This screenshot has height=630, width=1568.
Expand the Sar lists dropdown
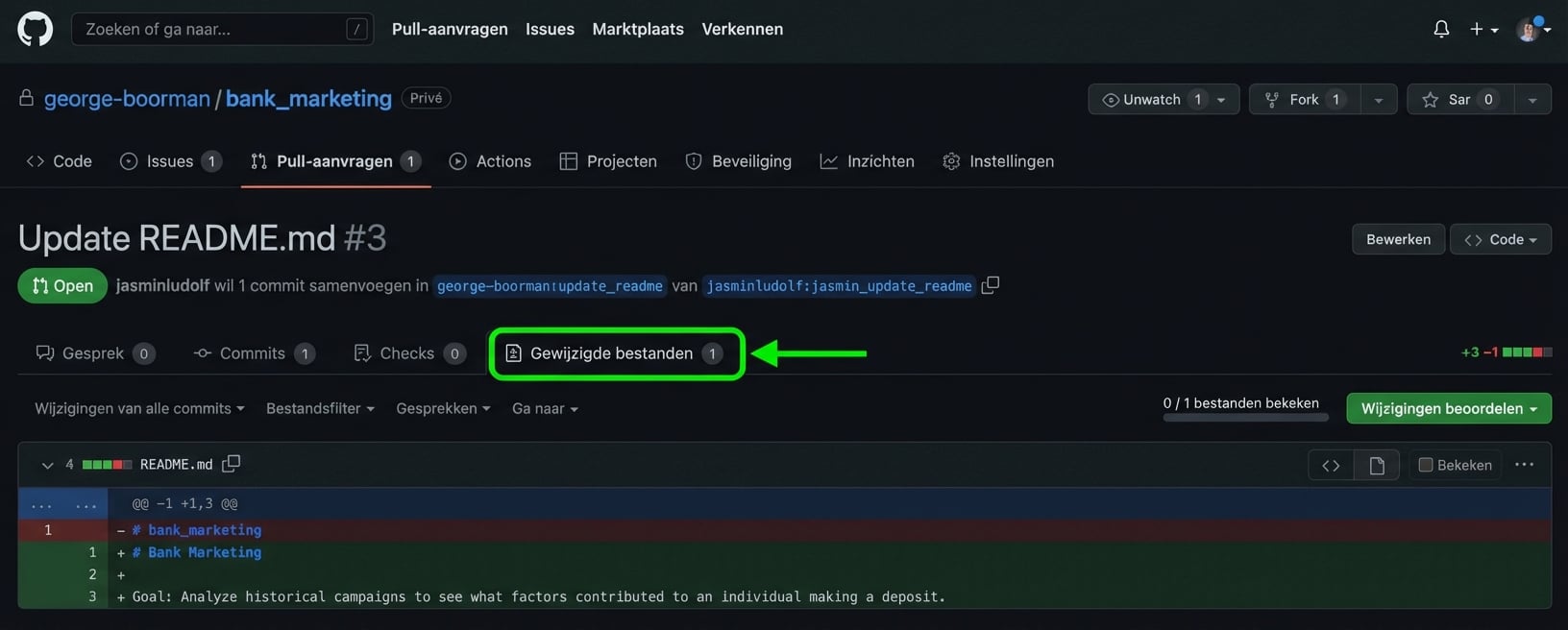[1532, 99]
